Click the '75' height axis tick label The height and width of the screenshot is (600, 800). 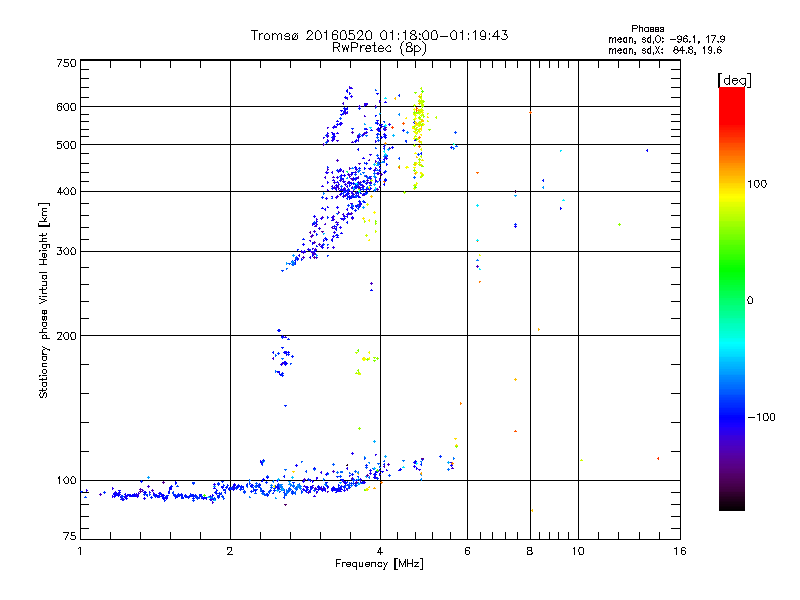pyautogui.click(x=70, y=536)
